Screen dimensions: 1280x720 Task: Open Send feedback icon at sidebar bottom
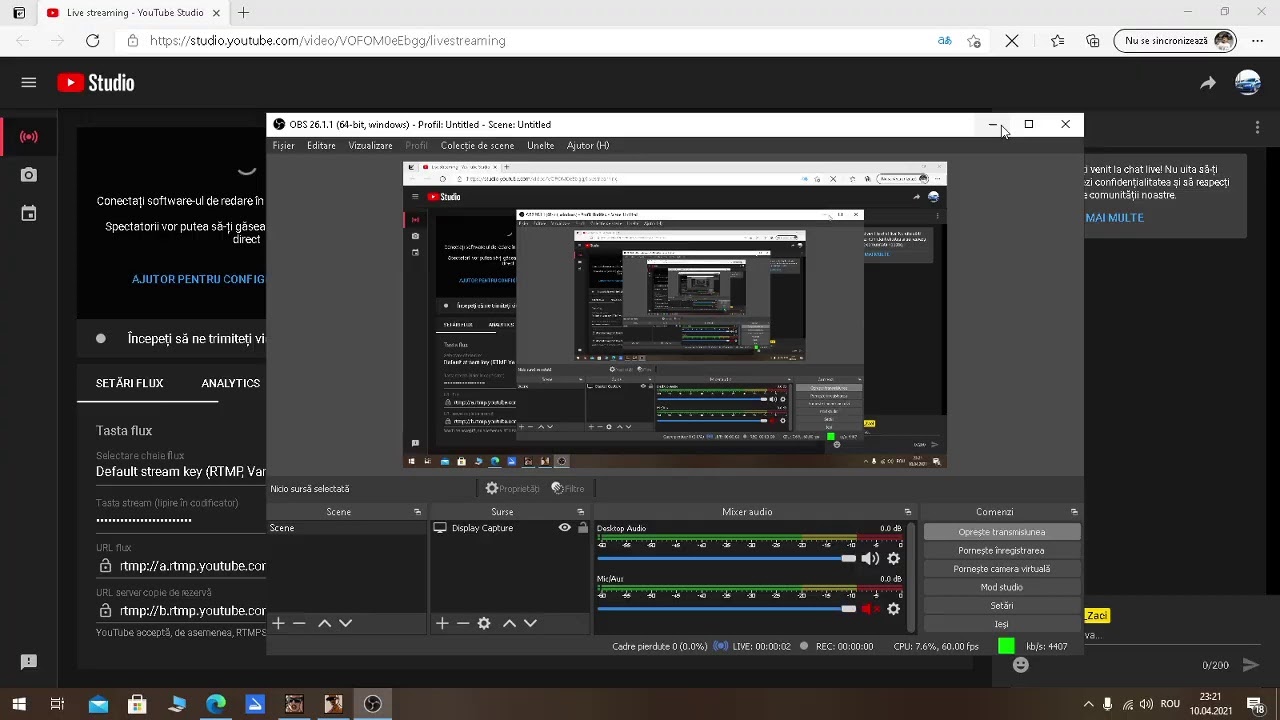[x=29, y=661]
